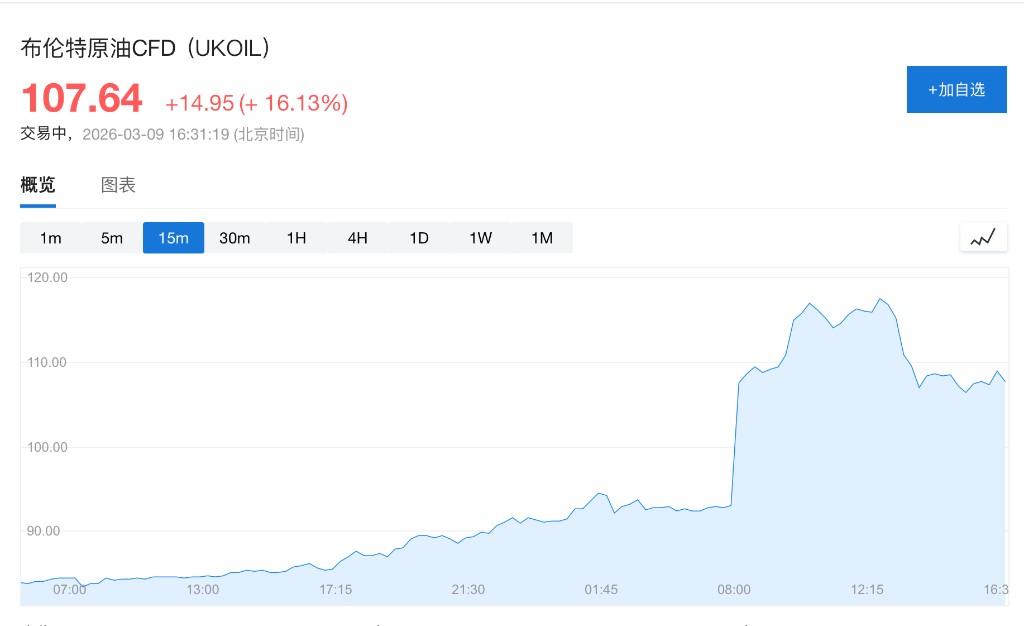Switch chart to 30m interval
The width and height of the screenshot is (1024, 626).
(235, 238)
